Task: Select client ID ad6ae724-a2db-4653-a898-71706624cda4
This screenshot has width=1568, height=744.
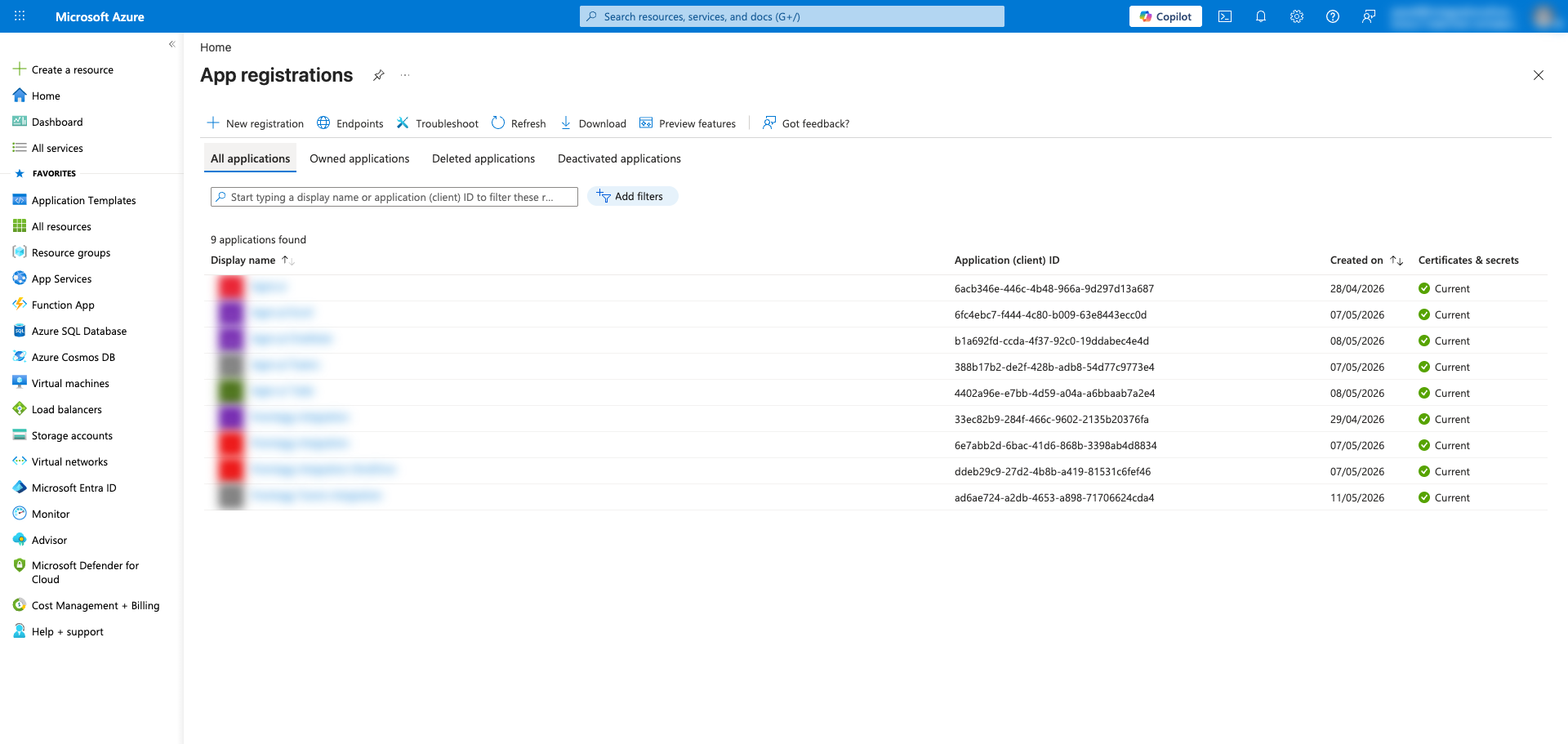Action: (1054, 497)
